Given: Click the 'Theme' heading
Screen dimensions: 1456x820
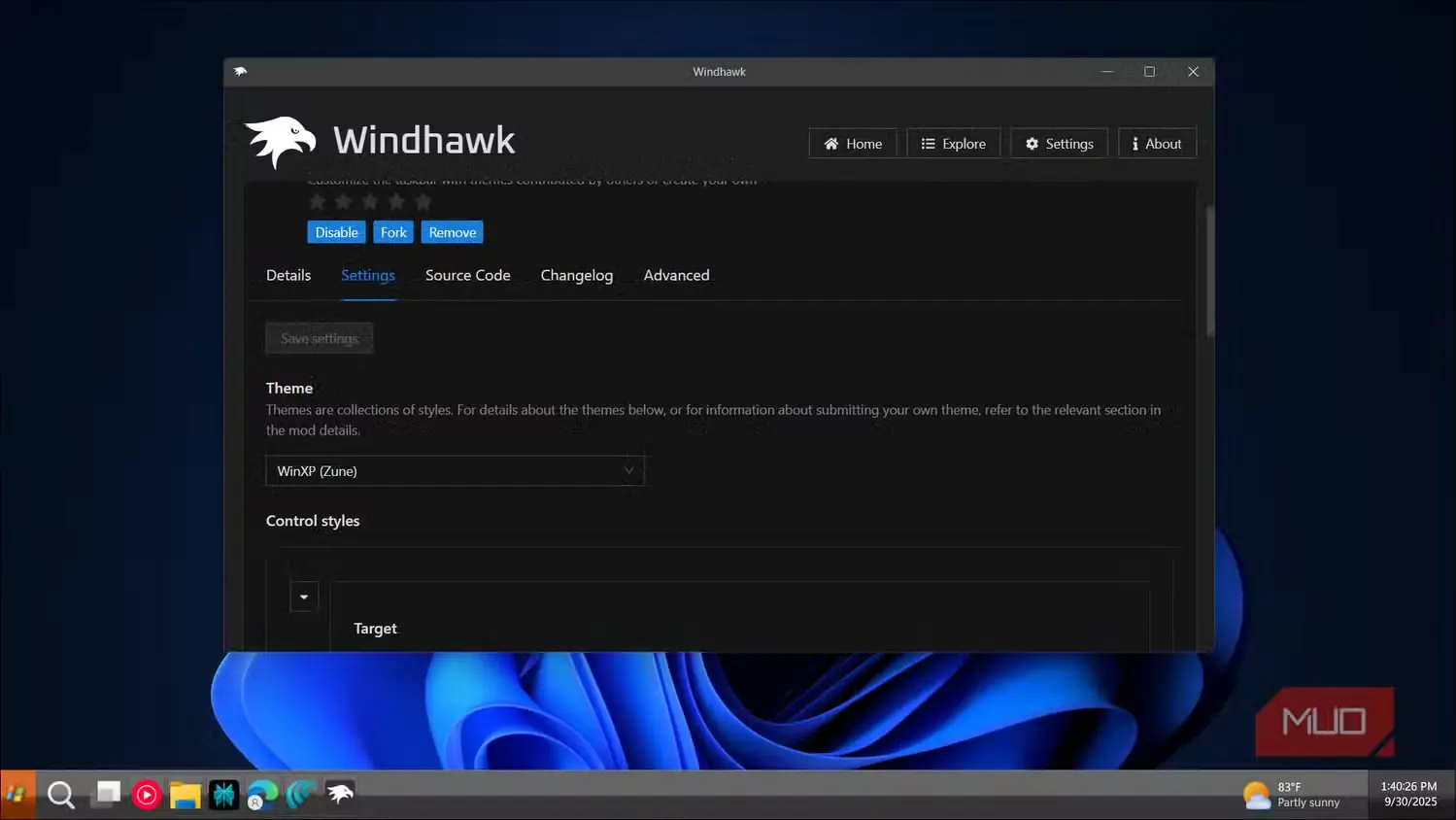Looking at the screenshot, I should (x=289, y=388).
